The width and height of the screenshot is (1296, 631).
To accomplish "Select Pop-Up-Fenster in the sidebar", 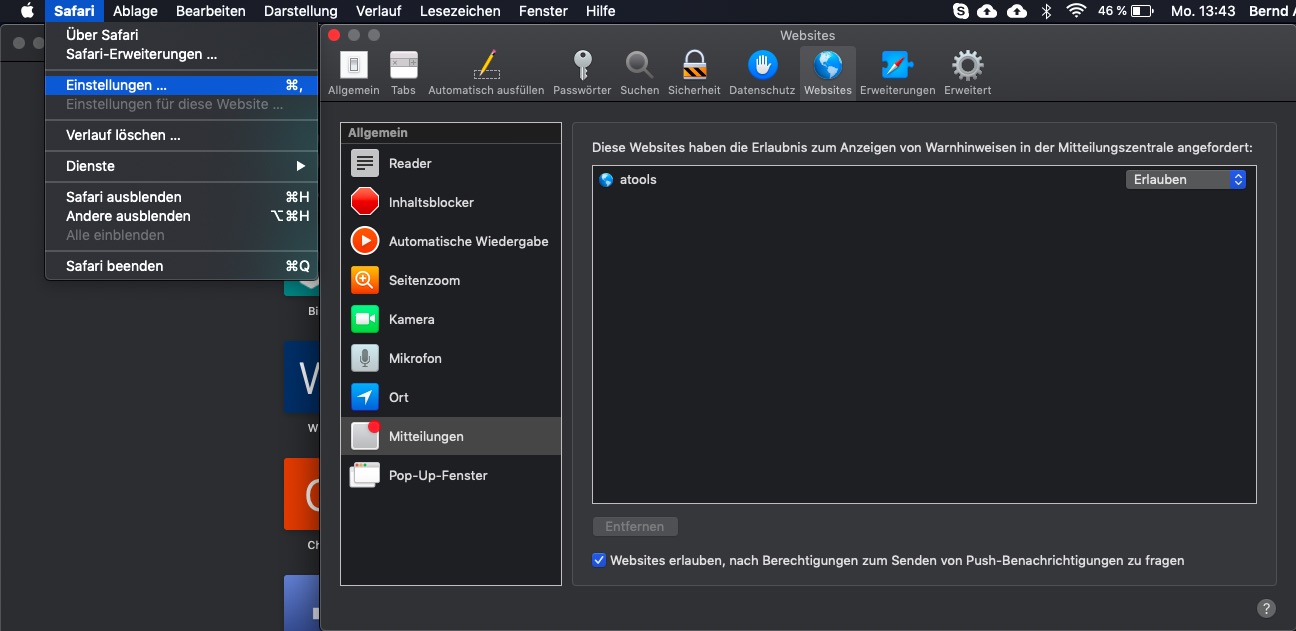I will [x=451, y=475].
